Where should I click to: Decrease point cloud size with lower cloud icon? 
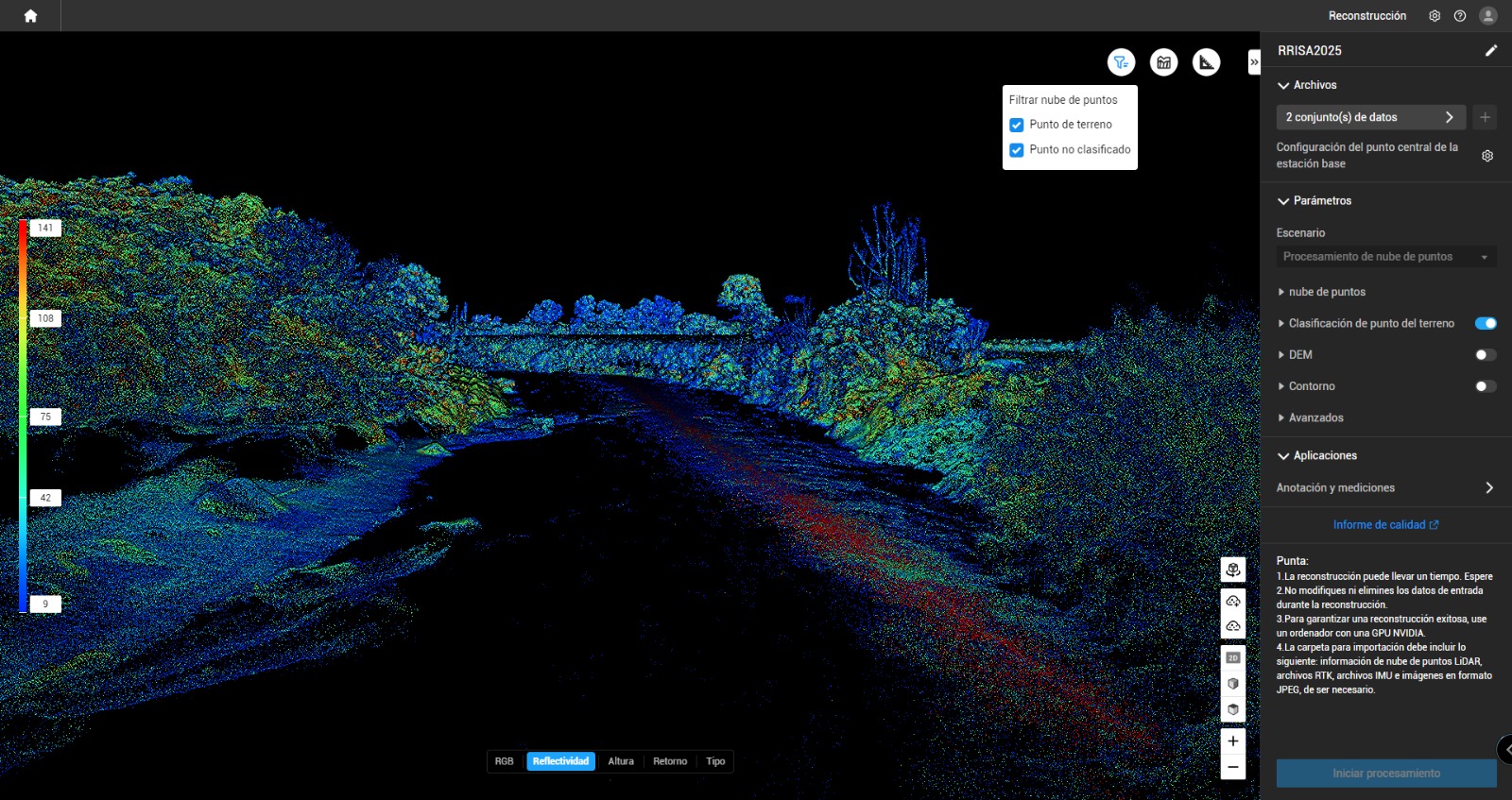(x=1233, y=625)
